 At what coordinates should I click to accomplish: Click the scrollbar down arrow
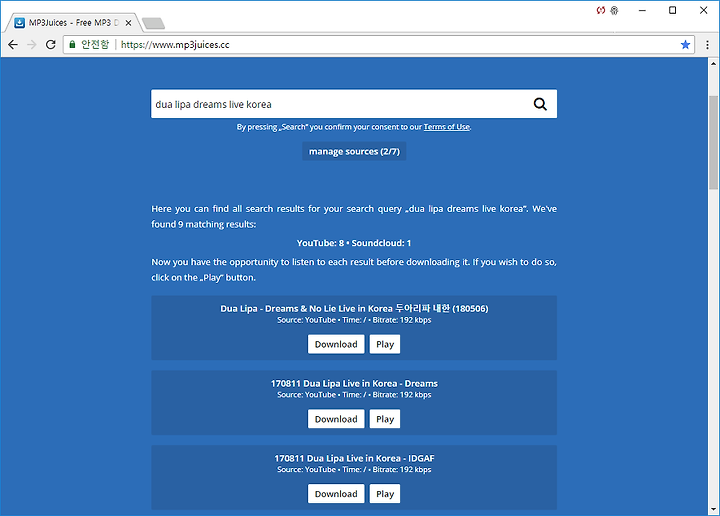point(713,510)
